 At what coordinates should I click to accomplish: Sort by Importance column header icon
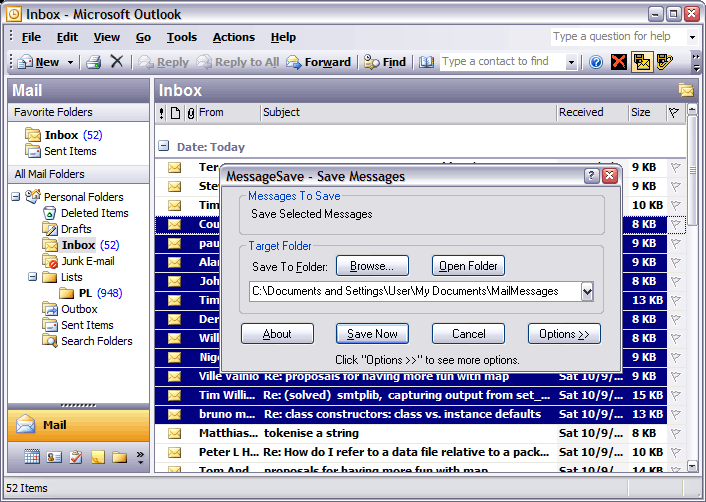click(x=162, y=113)
